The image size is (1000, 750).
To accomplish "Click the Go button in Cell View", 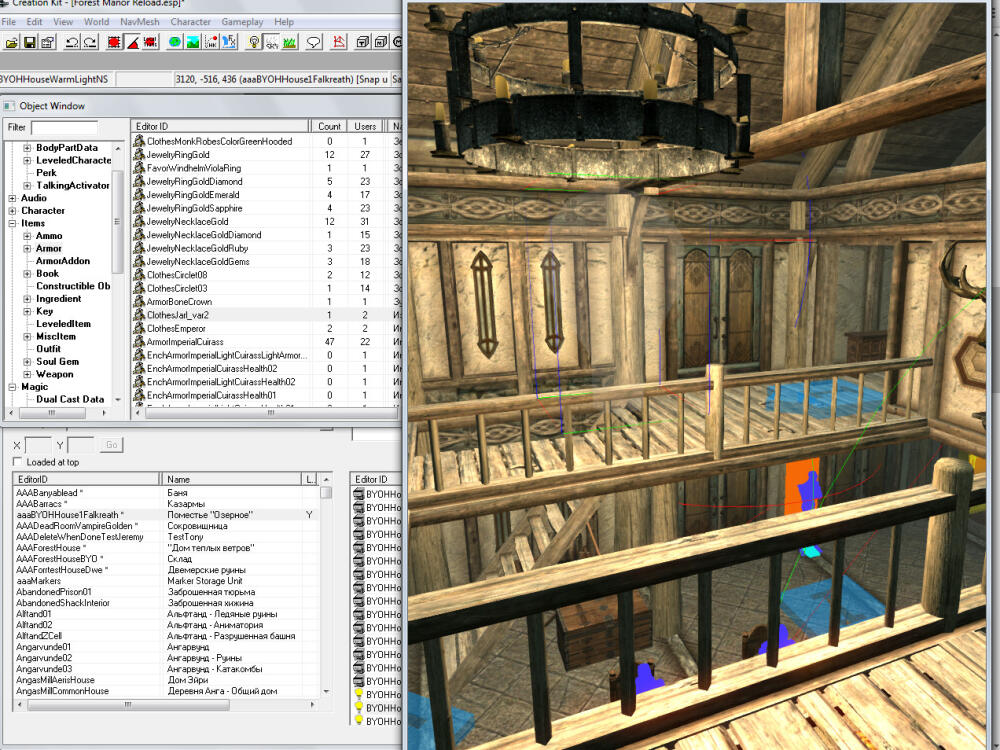I will pos(112,445).
